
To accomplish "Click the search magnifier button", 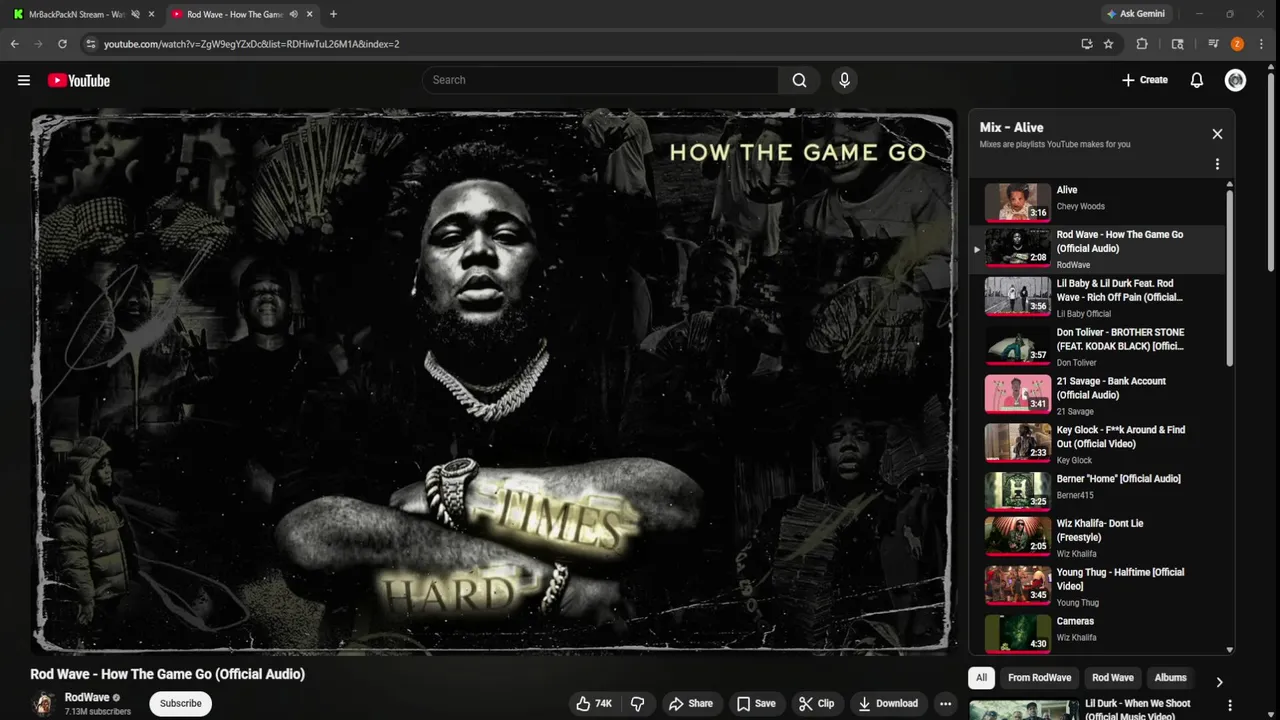I will [799, 80].
